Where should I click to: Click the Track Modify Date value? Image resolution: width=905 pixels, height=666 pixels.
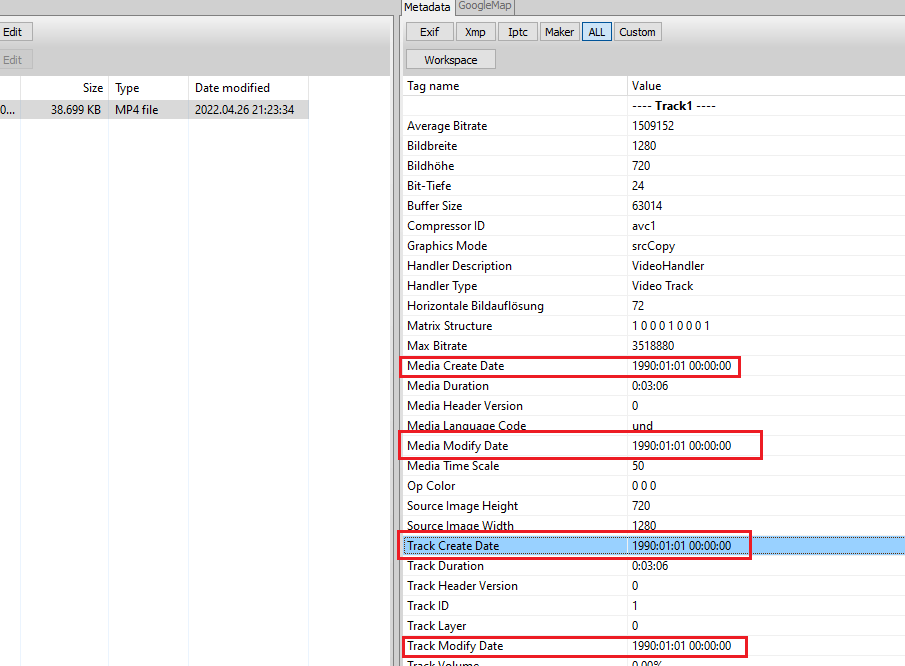(x=681, y=646)
